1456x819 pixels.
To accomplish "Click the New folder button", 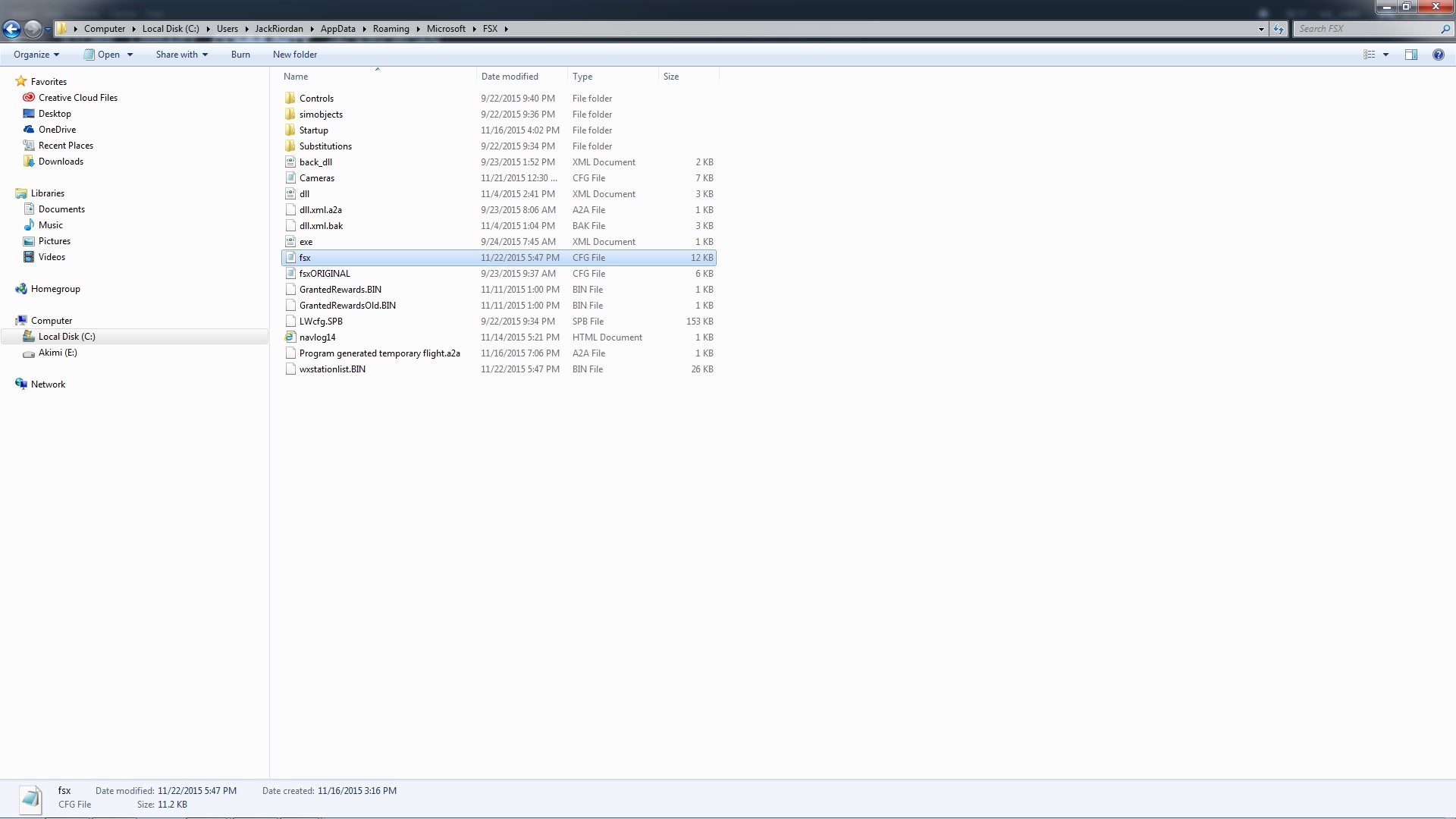I will pos(295,55).
